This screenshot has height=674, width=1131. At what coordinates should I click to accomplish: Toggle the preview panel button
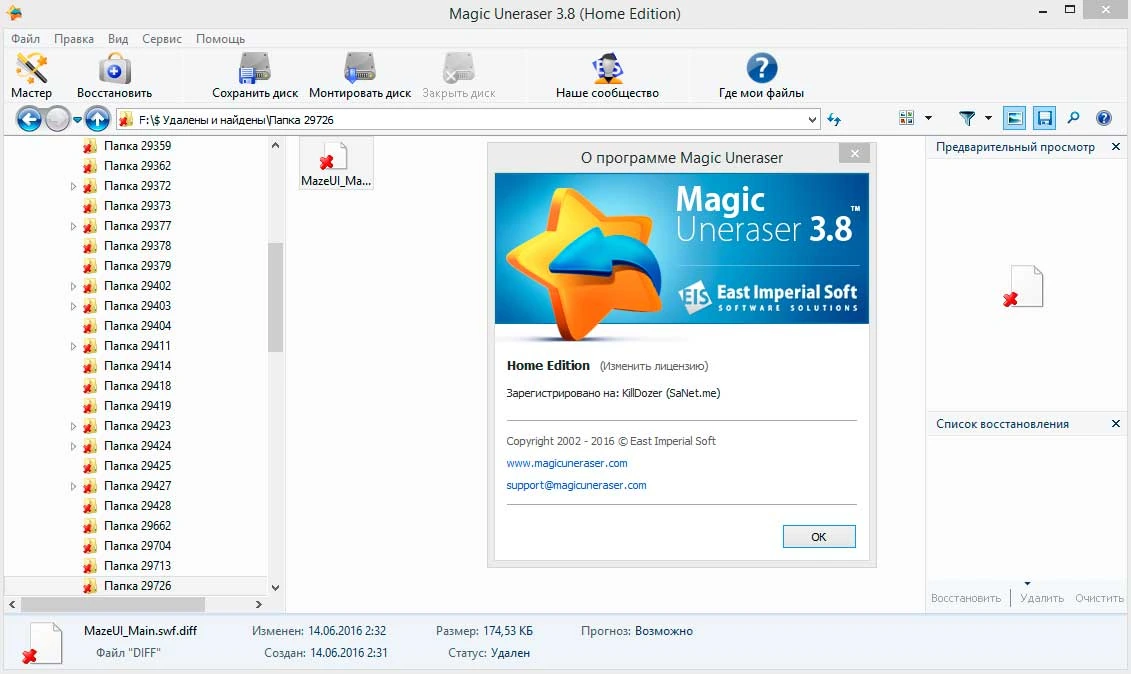[x=1014, y=118]
